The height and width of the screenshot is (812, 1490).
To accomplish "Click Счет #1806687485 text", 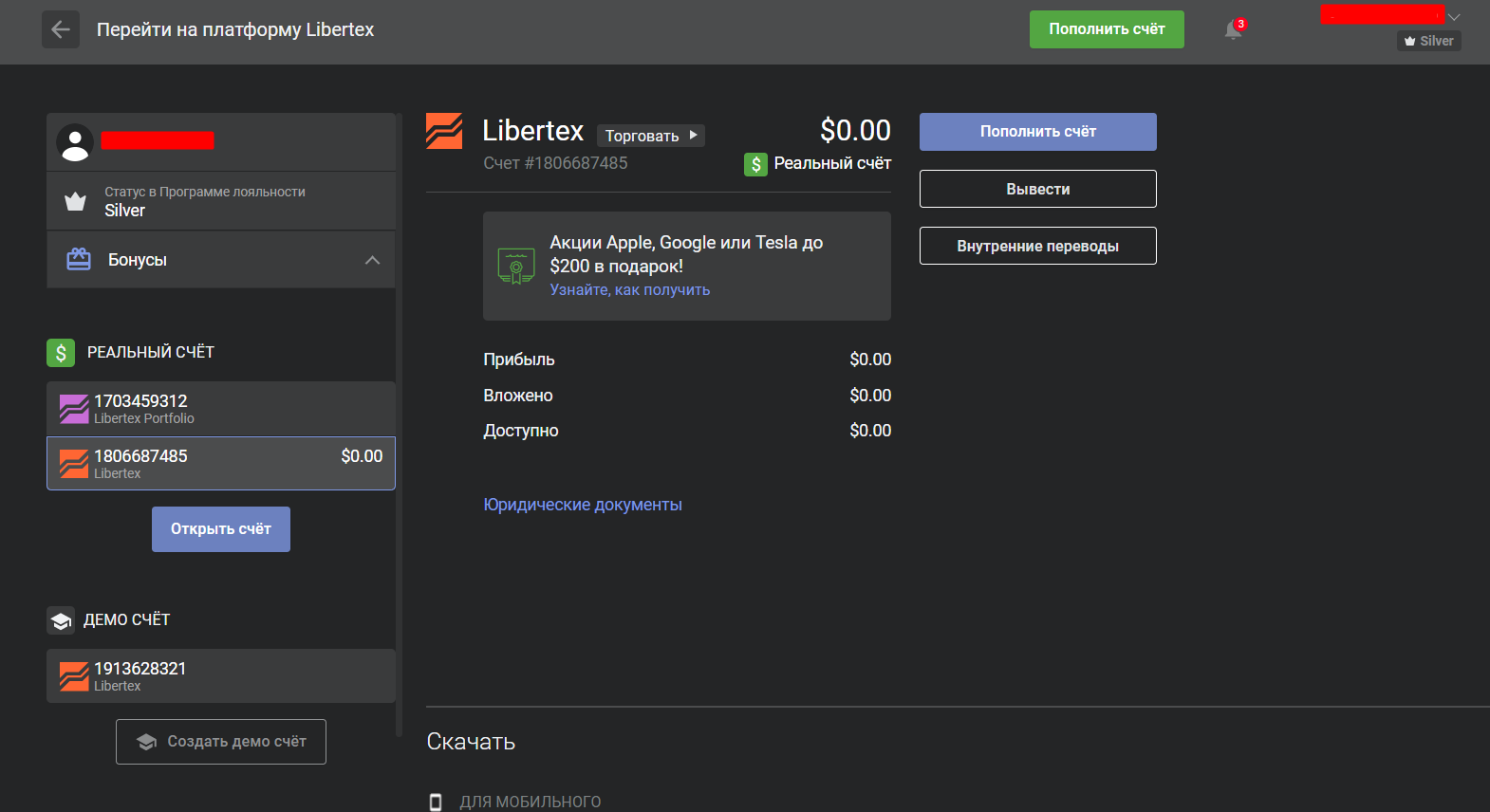I will pos(555,163).
